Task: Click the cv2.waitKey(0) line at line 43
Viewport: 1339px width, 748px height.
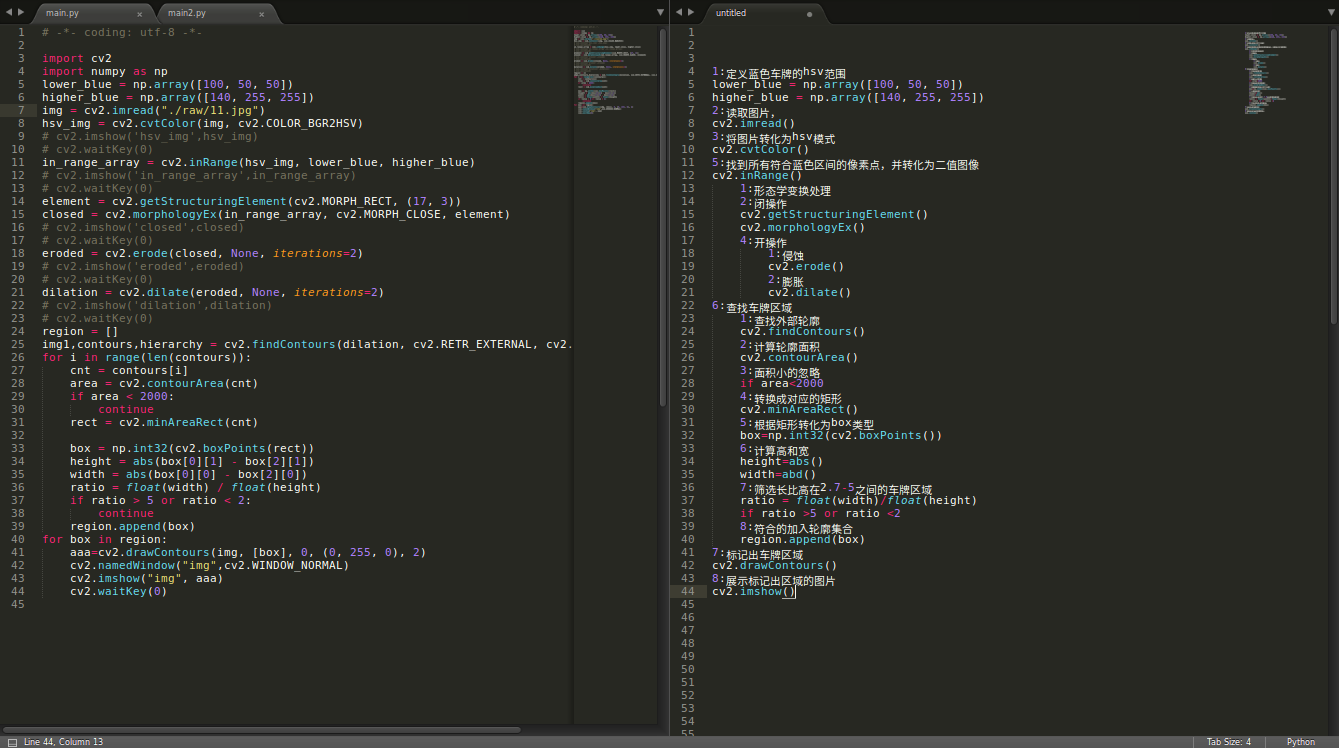Action: coord(119,591)
